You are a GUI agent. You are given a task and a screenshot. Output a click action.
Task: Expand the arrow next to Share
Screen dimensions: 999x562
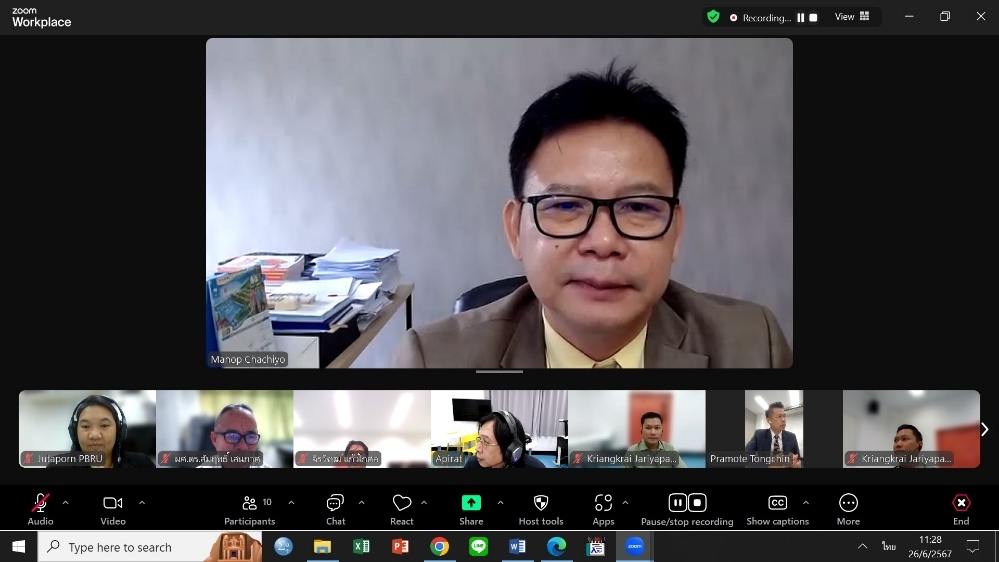[x=500, y=502]
